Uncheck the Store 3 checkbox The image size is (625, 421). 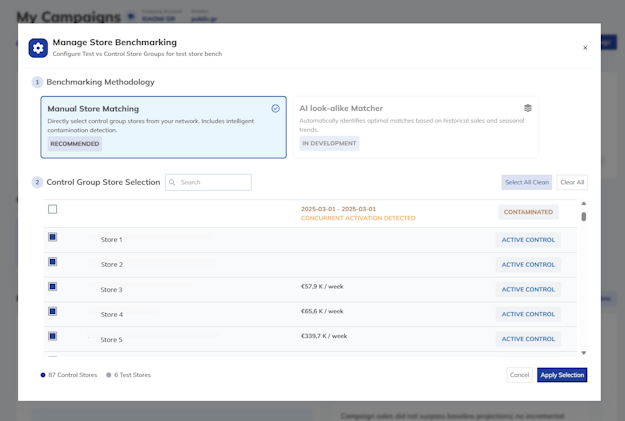coord(53,287)
